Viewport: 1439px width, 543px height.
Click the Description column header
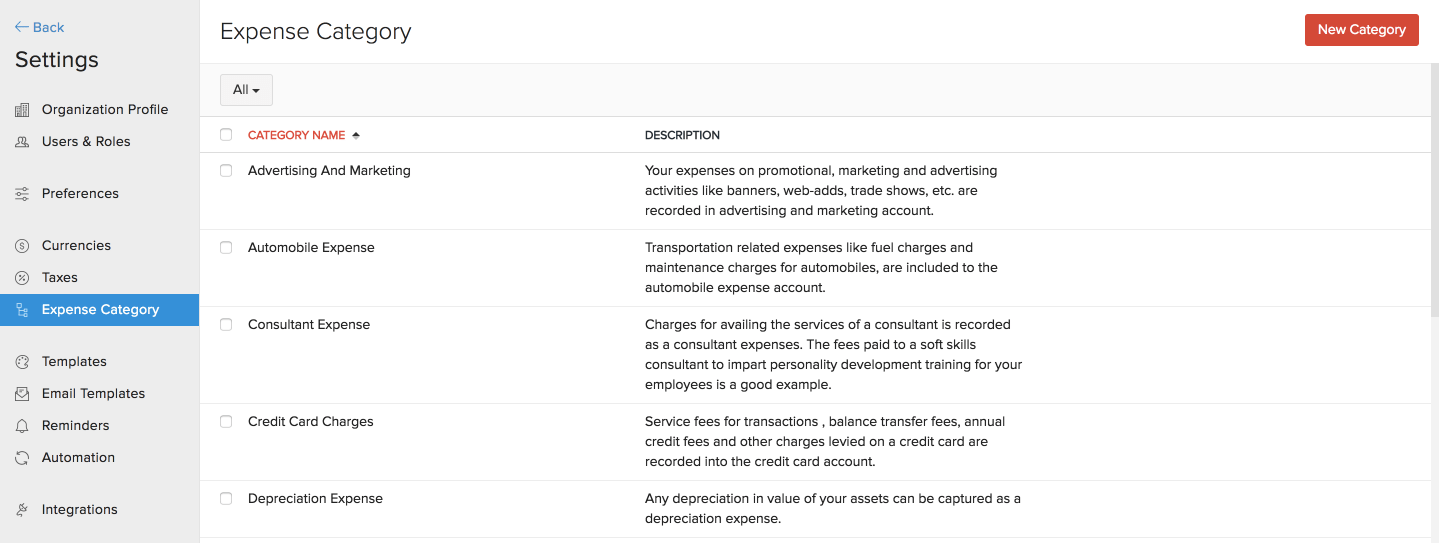(682, 135)
